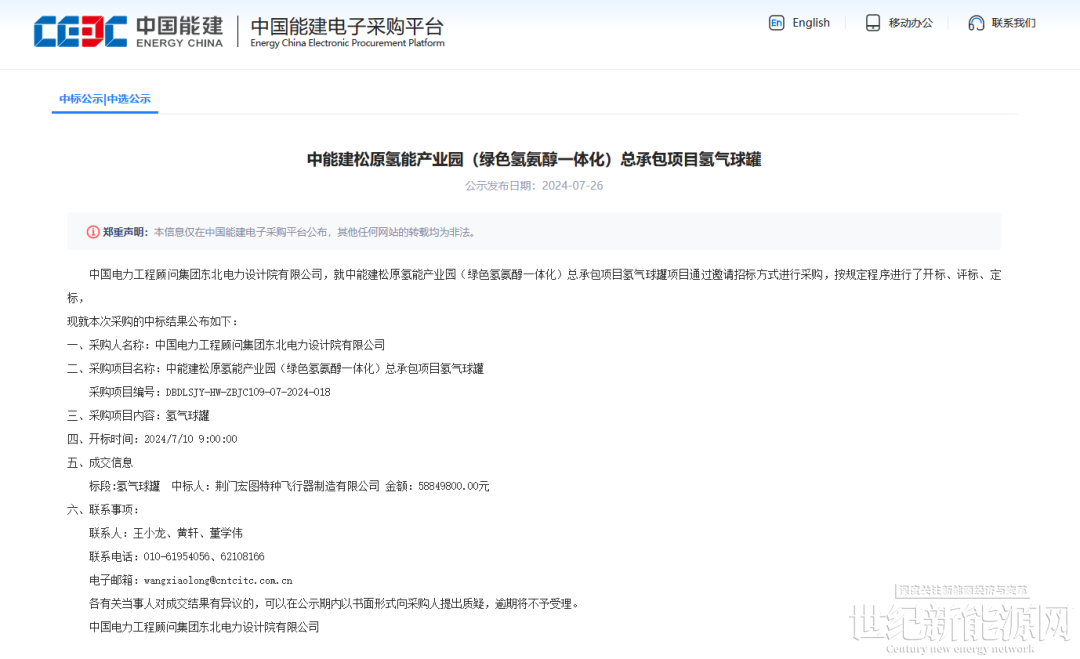
Task: Click the 六、联系事项 heading
Action: click(103, 510)
